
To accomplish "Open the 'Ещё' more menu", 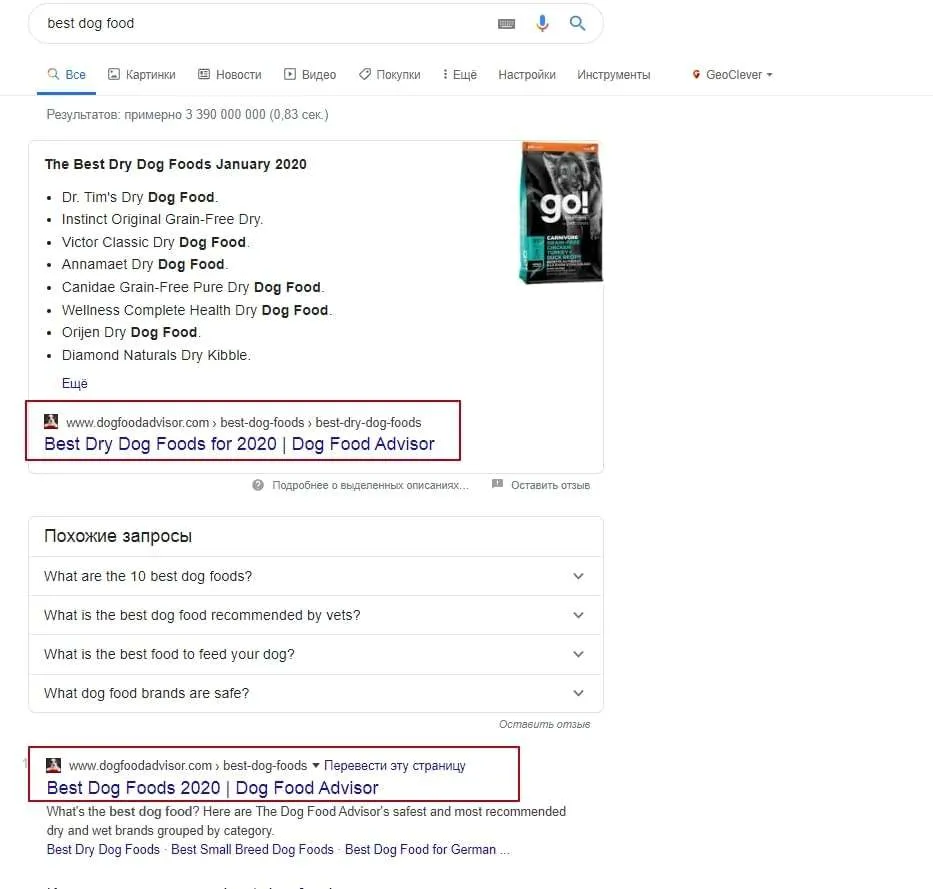I will [x=459, y=74].
